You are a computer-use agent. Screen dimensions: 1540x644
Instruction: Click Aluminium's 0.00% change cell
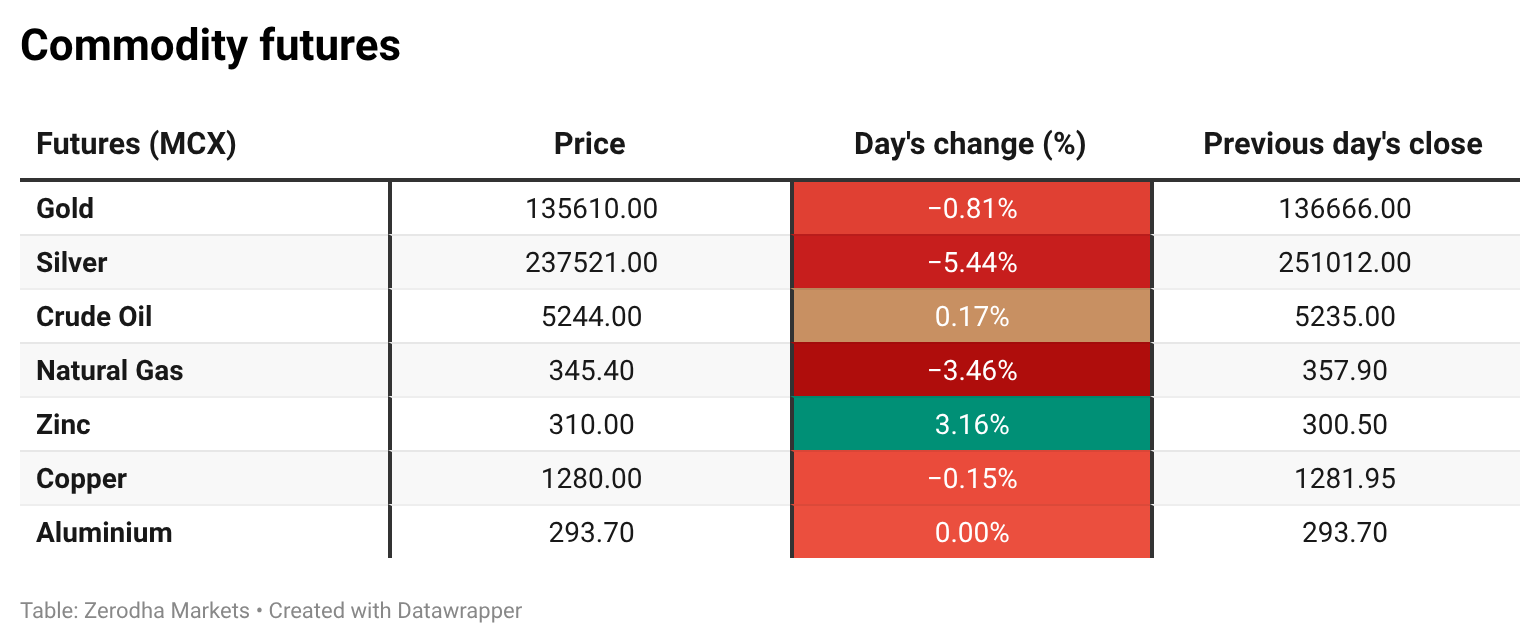(x=972, y=533)
